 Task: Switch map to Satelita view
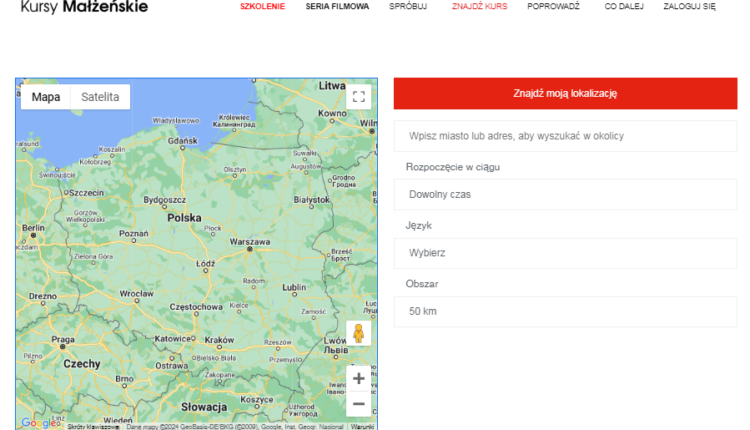click(100, 97)
